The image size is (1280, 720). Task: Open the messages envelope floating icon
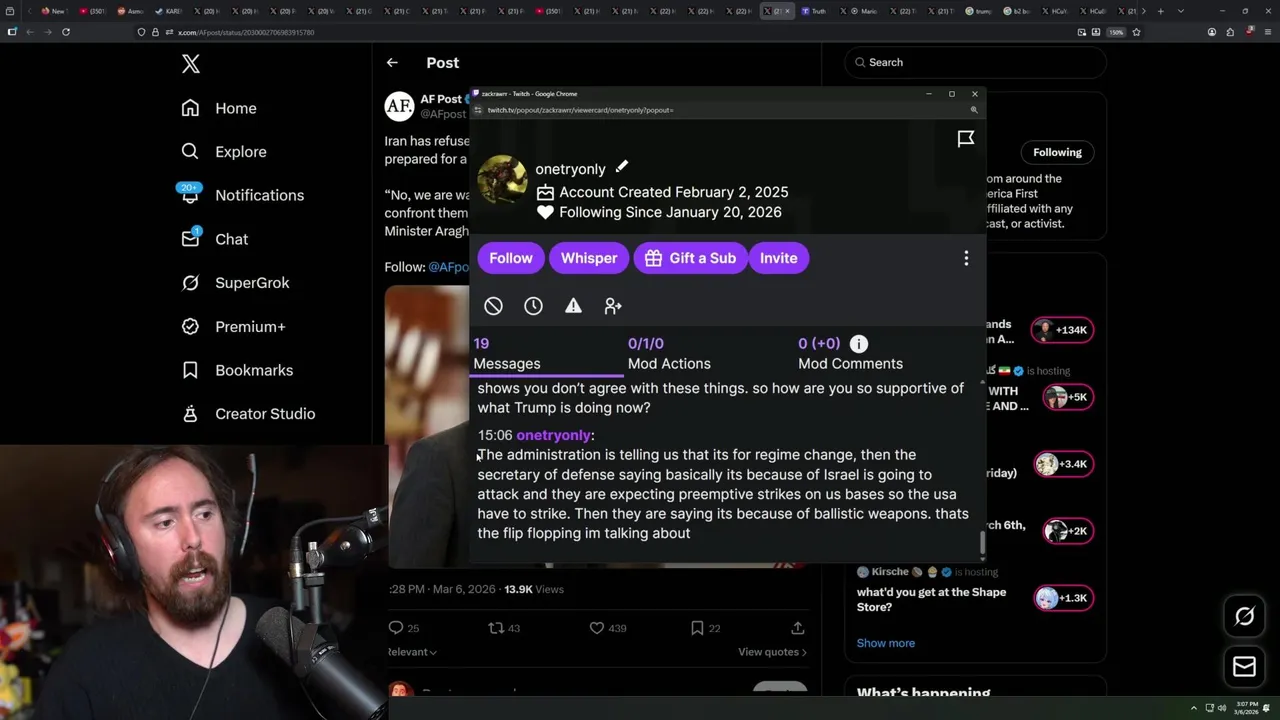(x=1244, y=667)
